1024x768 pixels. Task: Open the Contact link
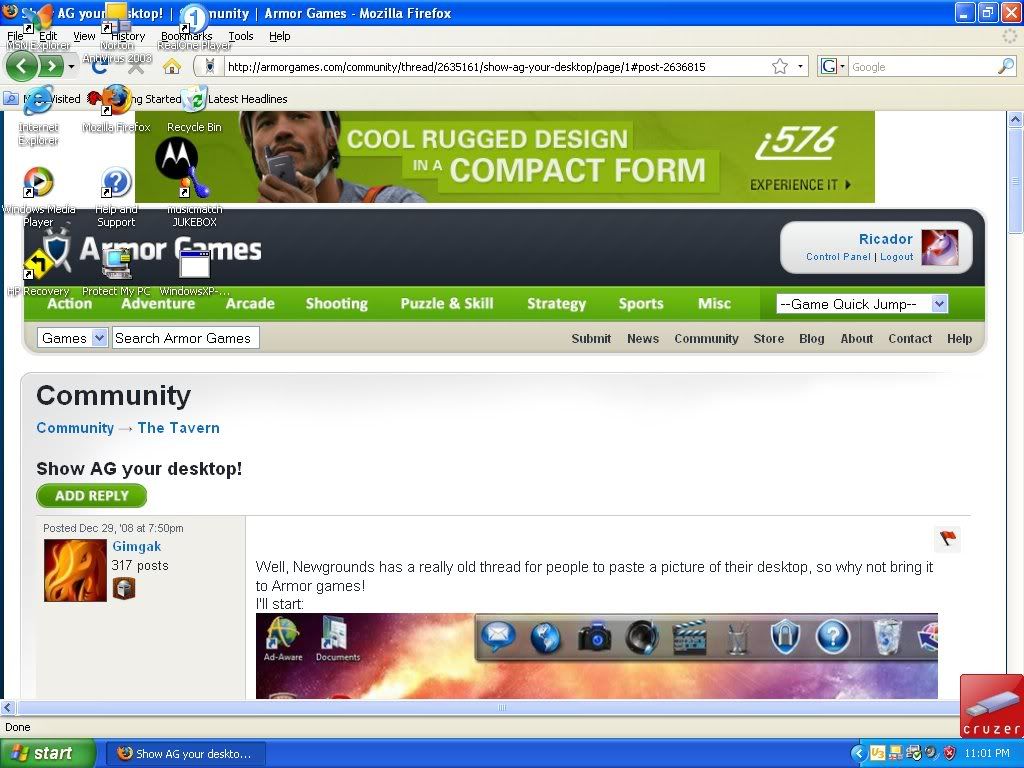[910, 338]
